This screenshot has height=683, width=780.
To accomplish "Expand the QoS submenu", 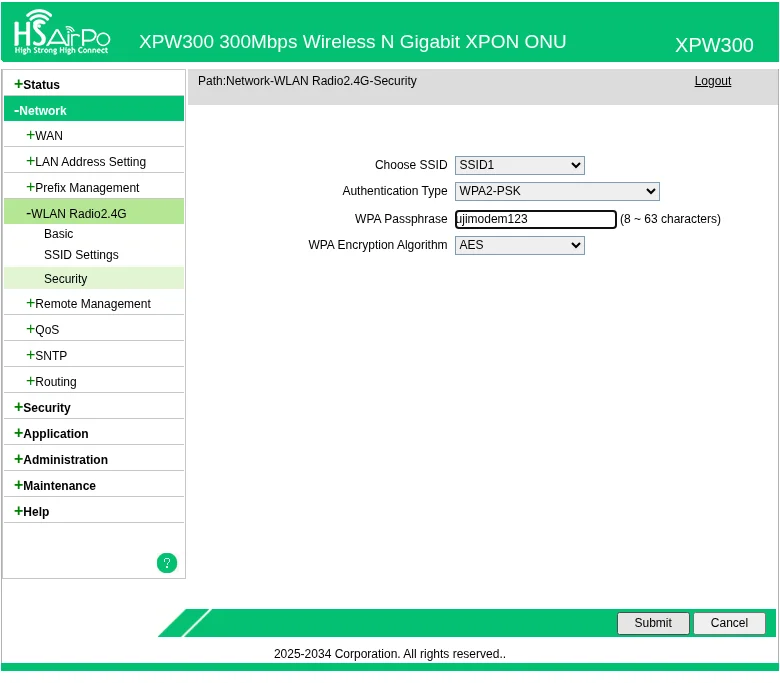I will point(42,329).
